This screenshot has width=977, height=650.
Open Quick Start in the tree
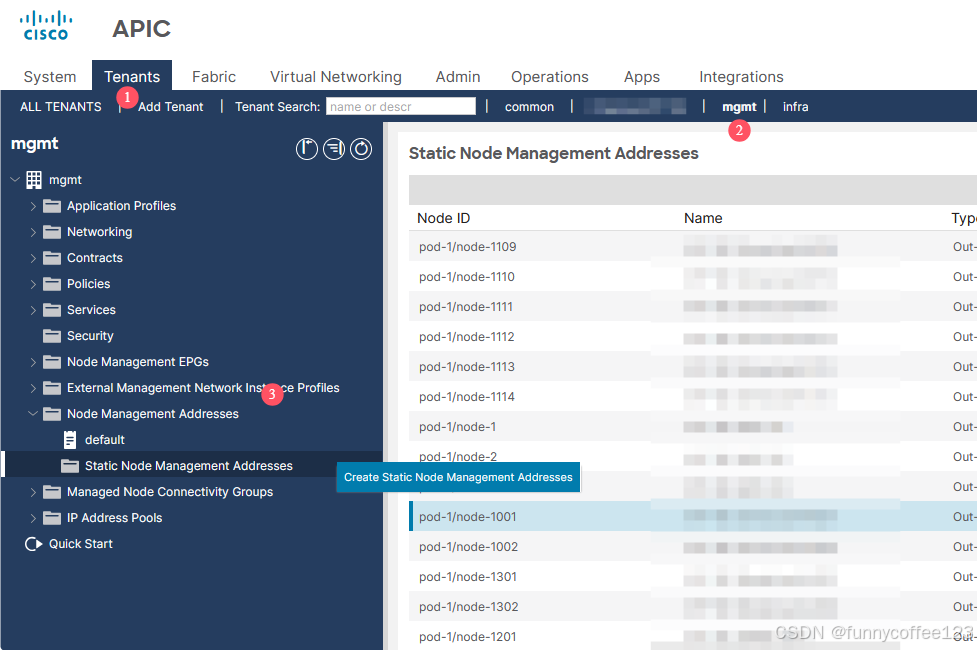click(81, 544)
